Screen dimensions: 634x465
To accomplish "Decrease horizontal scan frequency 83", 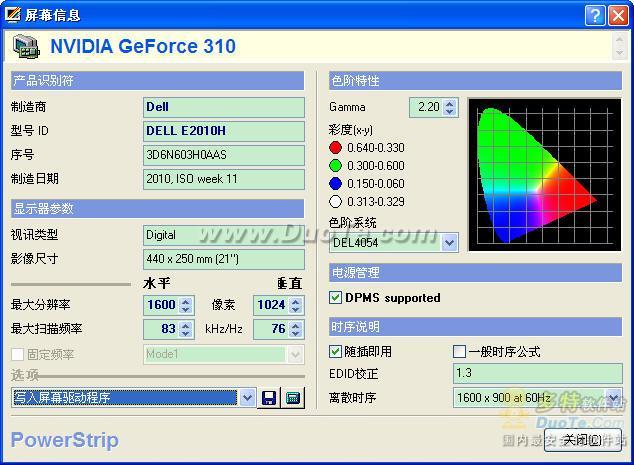I will pyautogui.click(x=186, y=334).
